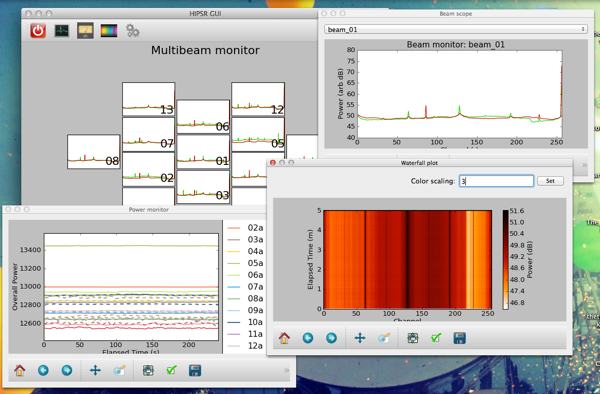Go forward to next view in Power monitor
This screenshot has height=394, width=600.
click(67, 370)
